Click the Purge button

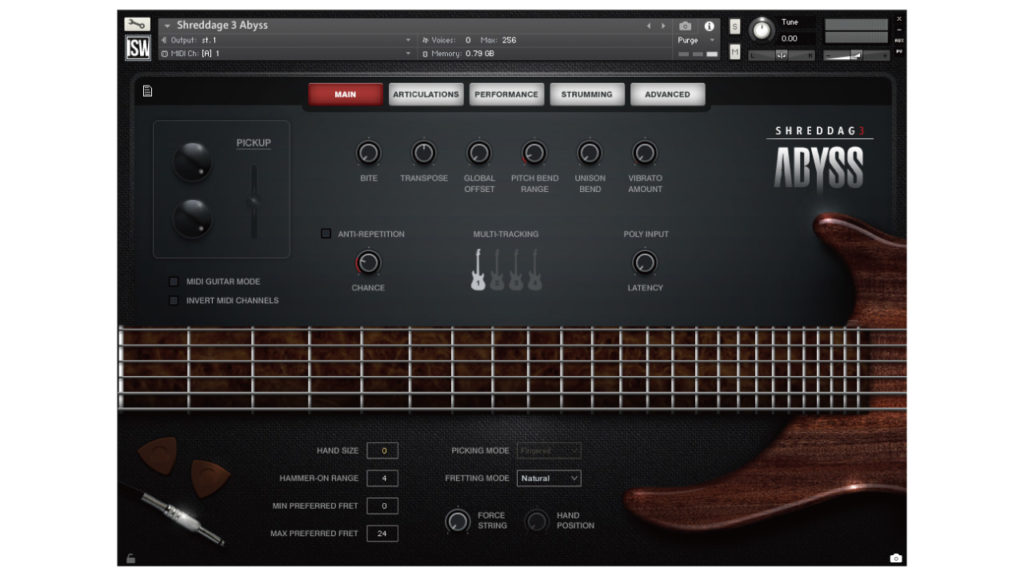coord(688,40)
